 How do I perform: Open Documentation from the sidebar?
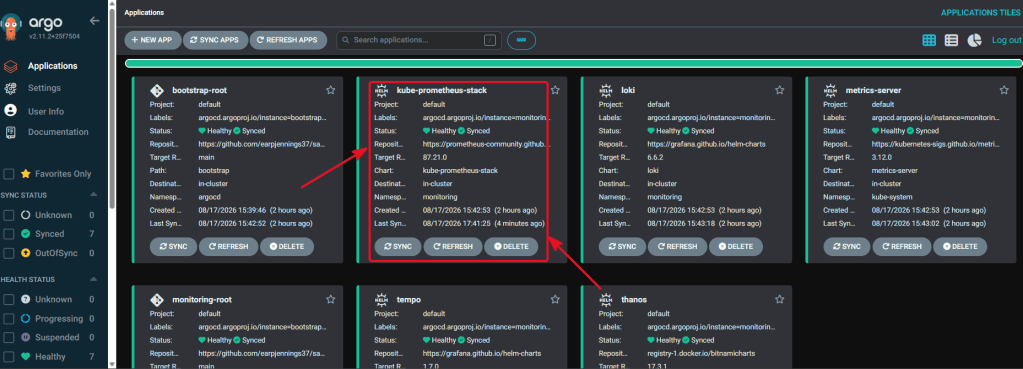coord(58,132)
